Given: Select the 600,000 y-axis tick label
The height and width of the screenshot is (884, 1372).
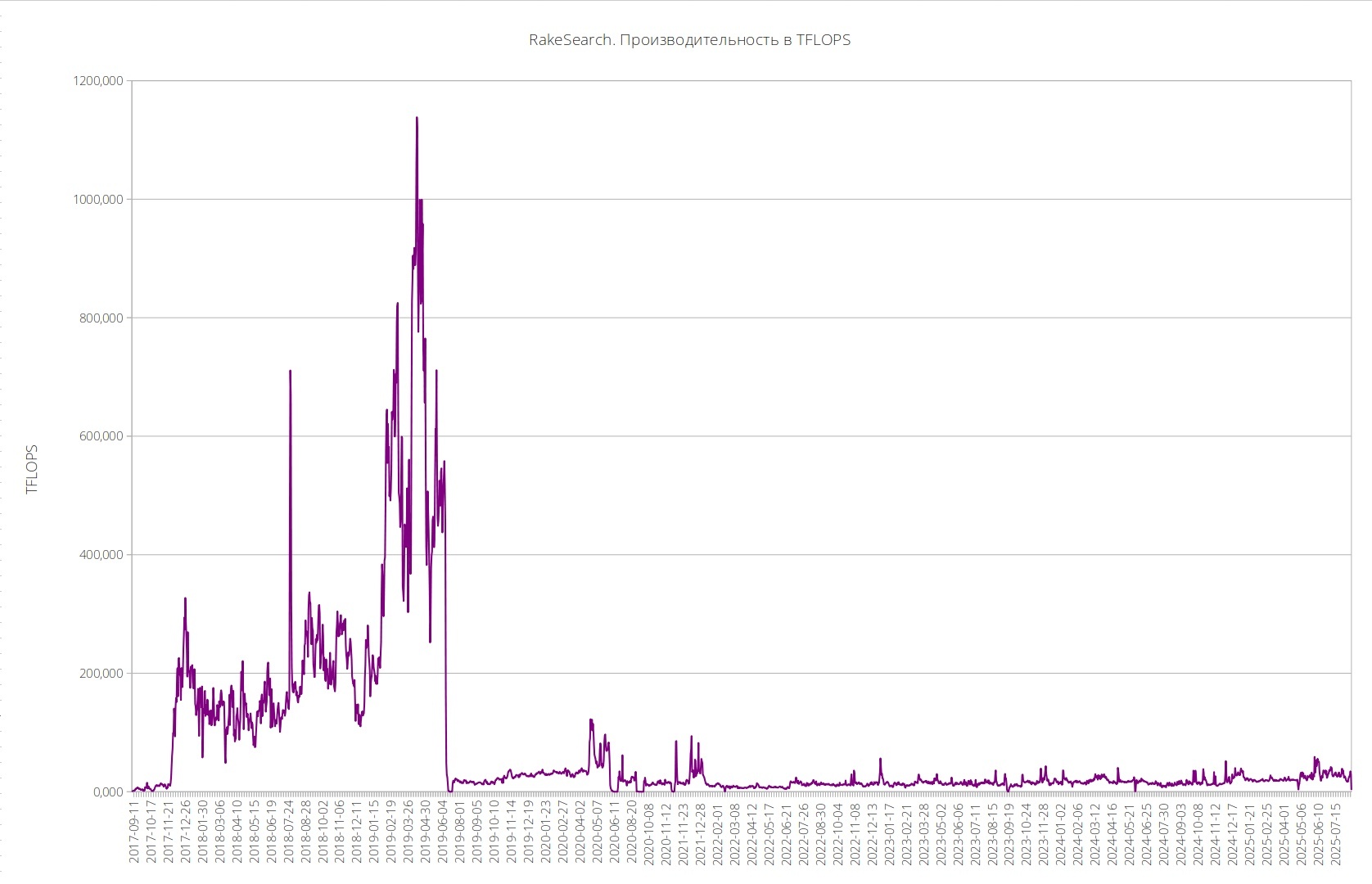Looking at the screenshot, I should [101, 436].
